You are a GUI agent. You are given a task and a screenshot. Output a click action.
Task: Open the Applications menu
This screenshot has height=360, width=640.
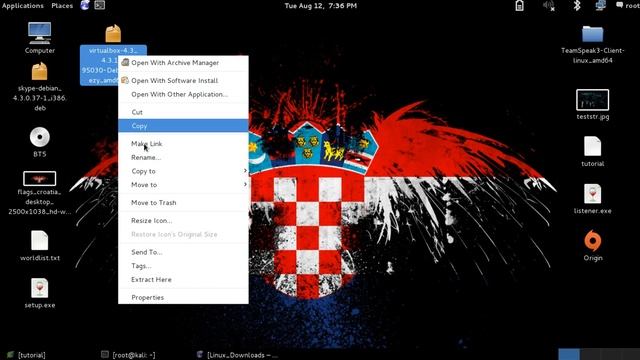click(x=22, y=5)
